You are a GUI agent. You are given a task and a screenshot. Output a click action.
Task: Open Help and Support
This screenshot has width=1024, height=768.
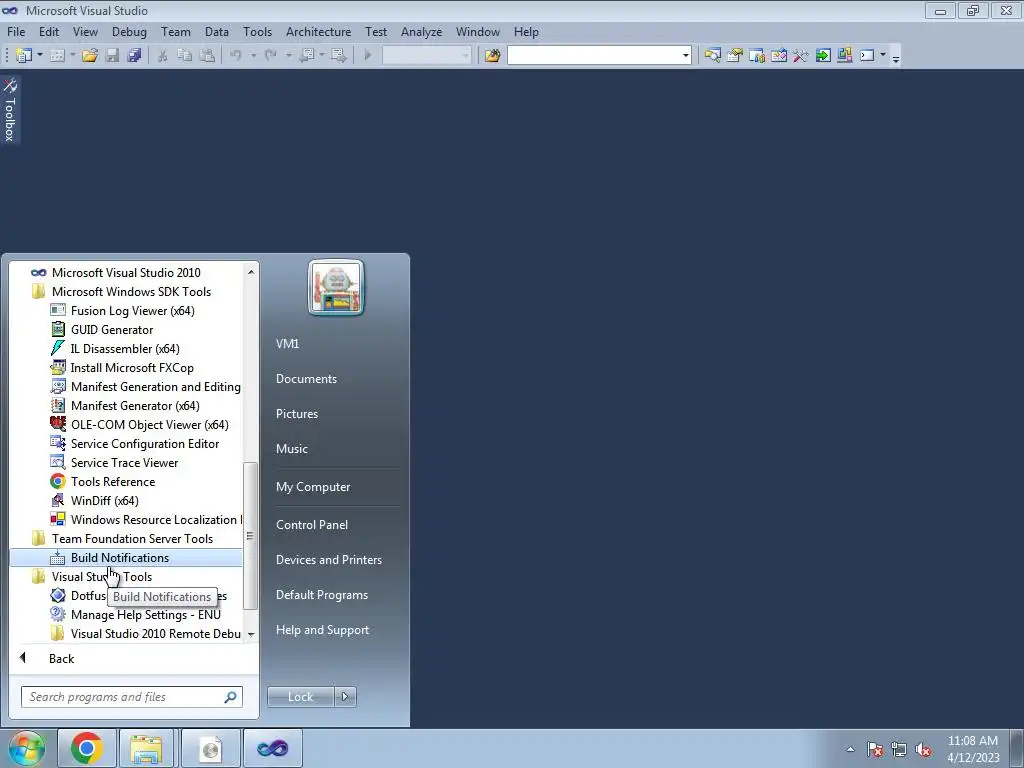point(323,630)
